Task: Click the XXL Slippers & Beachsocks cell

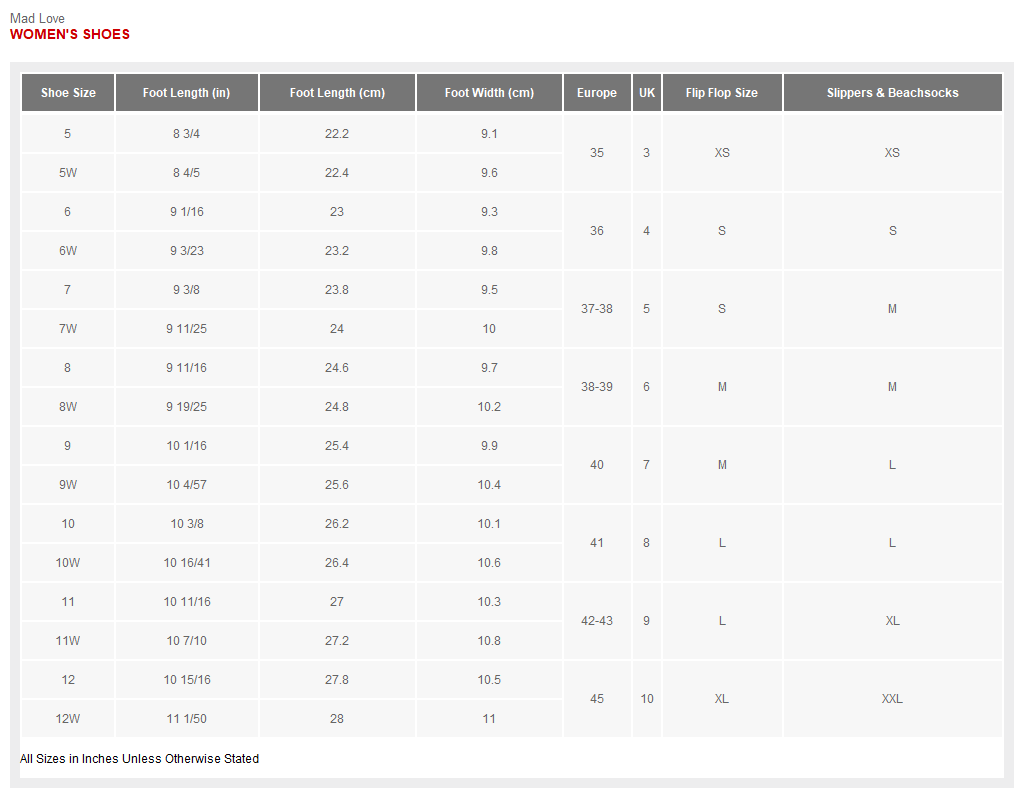Action: 892,699
